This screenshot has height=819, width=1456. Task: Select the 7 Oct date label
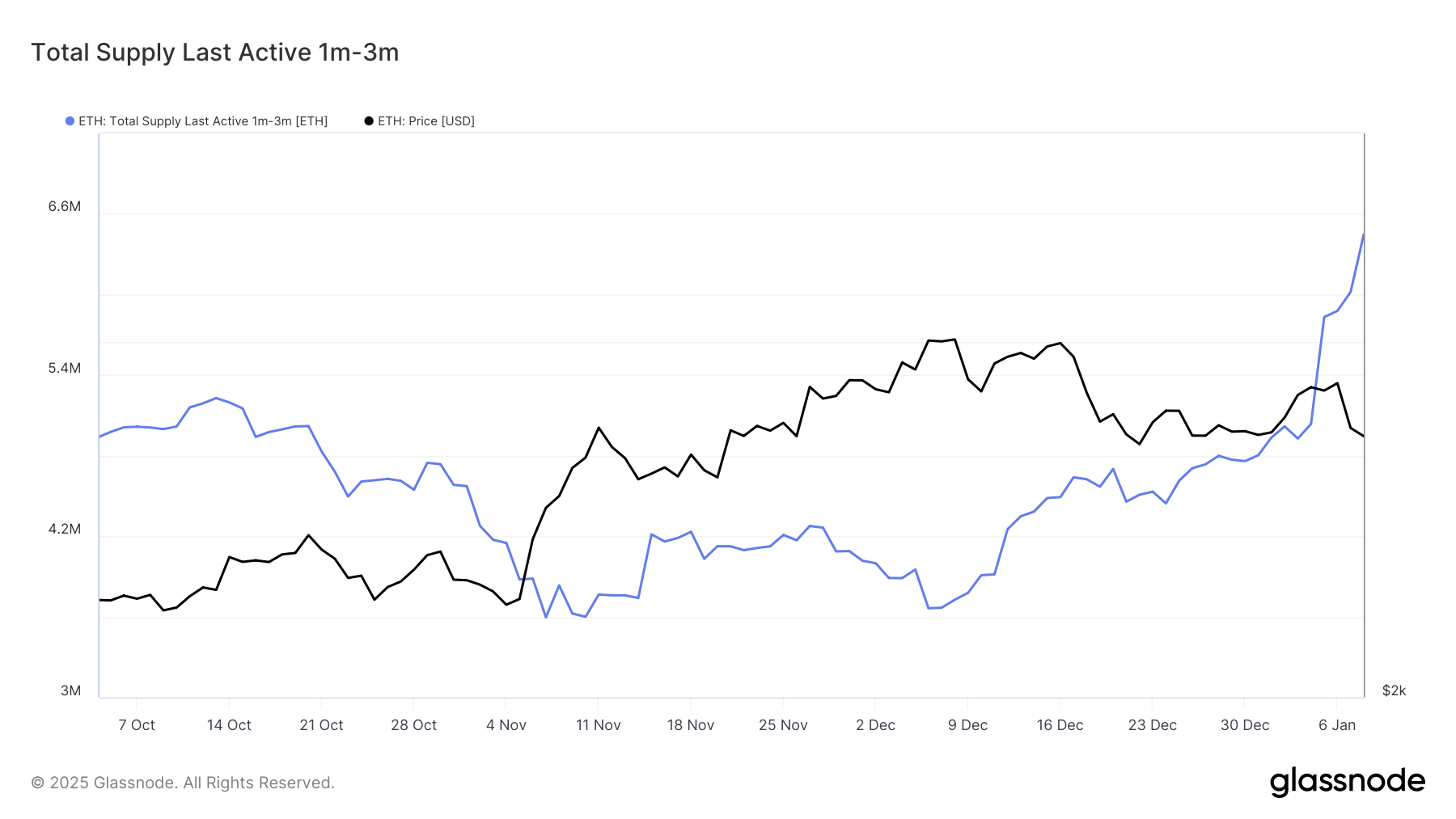coord(137,725)
